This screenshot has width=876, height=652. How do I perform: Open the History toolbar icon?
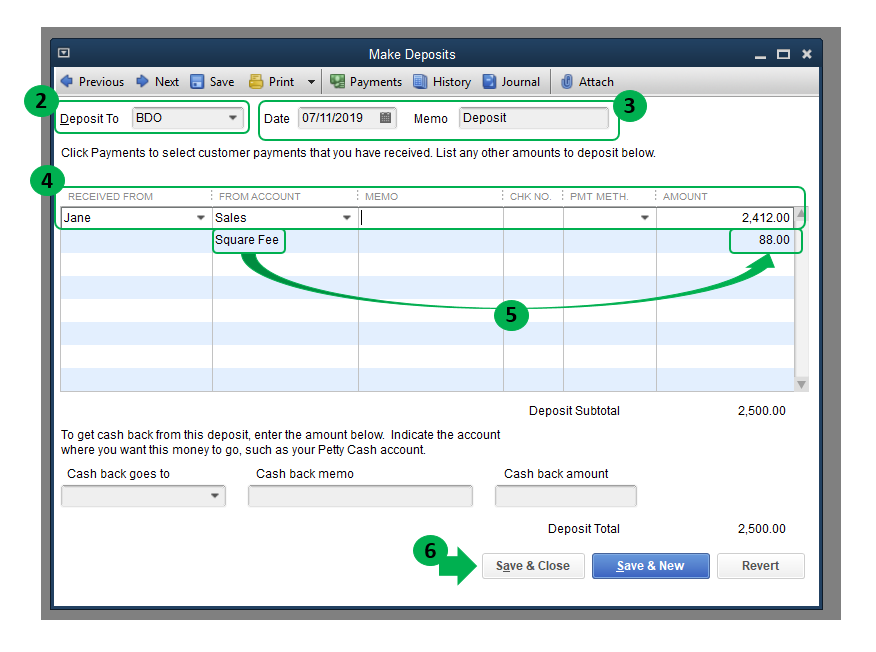coord(420,82)
